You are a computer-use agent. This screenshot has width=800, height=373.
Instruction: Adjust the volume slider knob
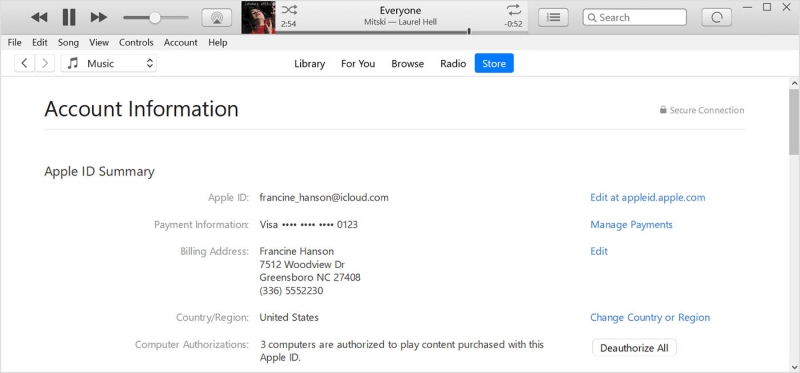(x=155, y=18)
